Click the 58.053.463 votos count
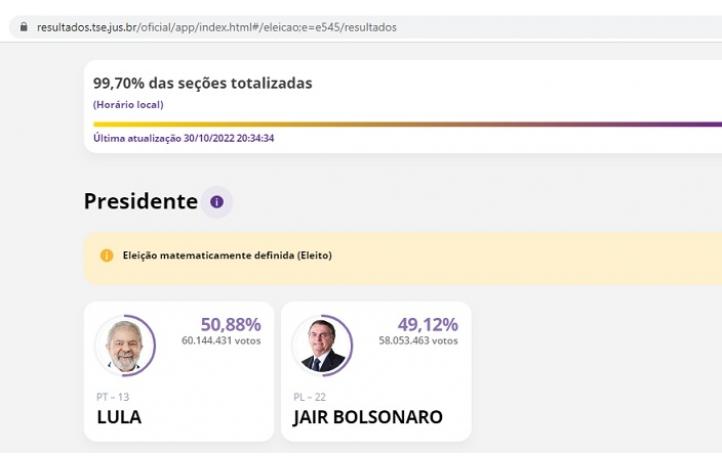The width and height of the screenshot is (722, 466). coord(418,341)
